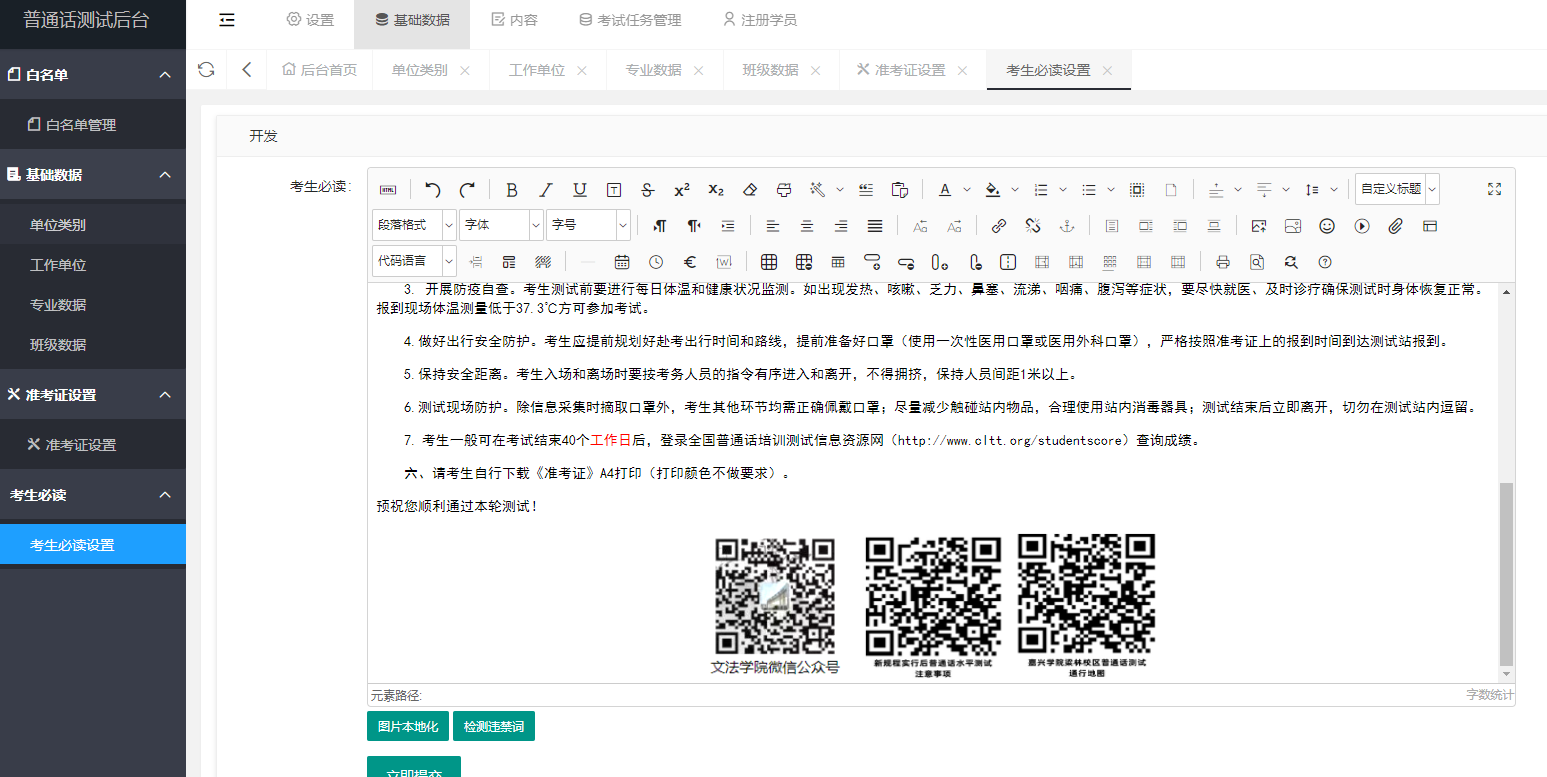
Task: Insert date with calendar icon
Action: 622,262
